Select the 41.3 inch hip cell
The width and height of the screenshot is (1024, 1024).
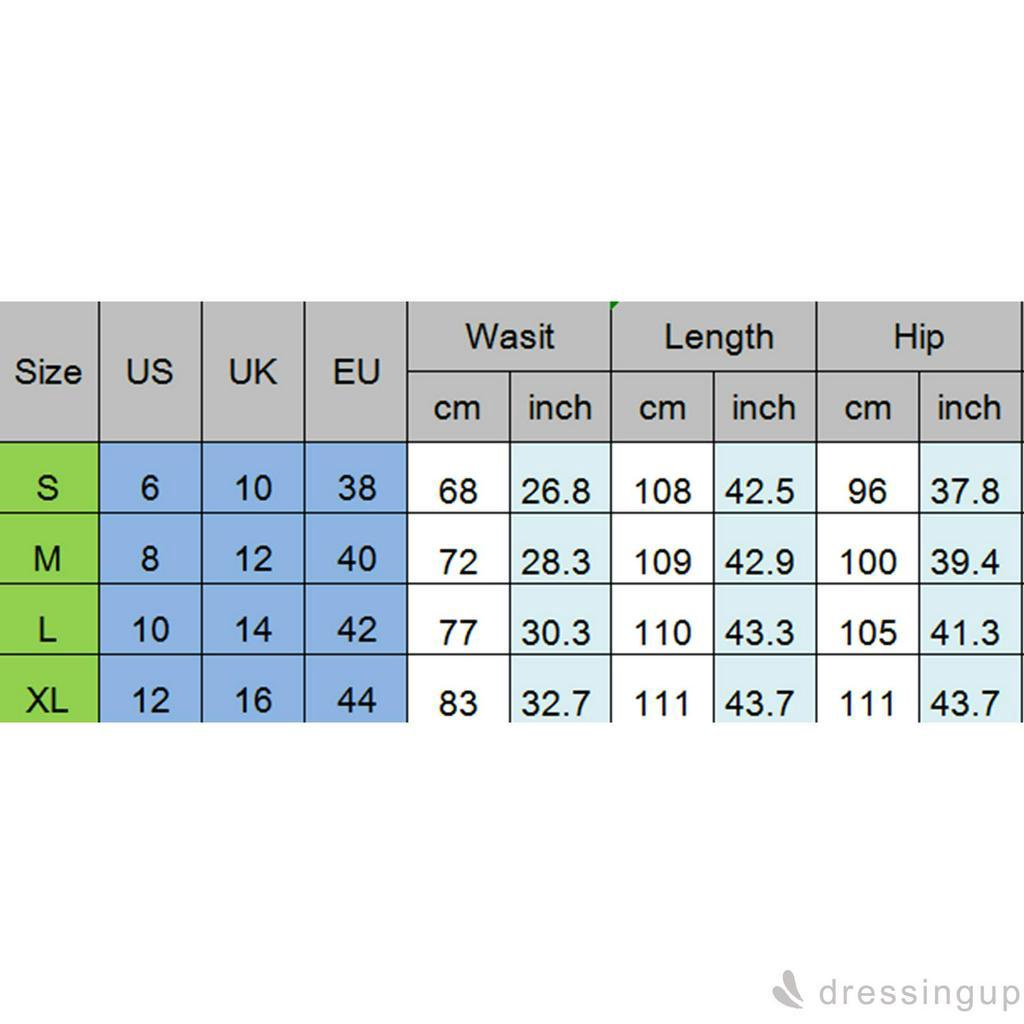967,632
